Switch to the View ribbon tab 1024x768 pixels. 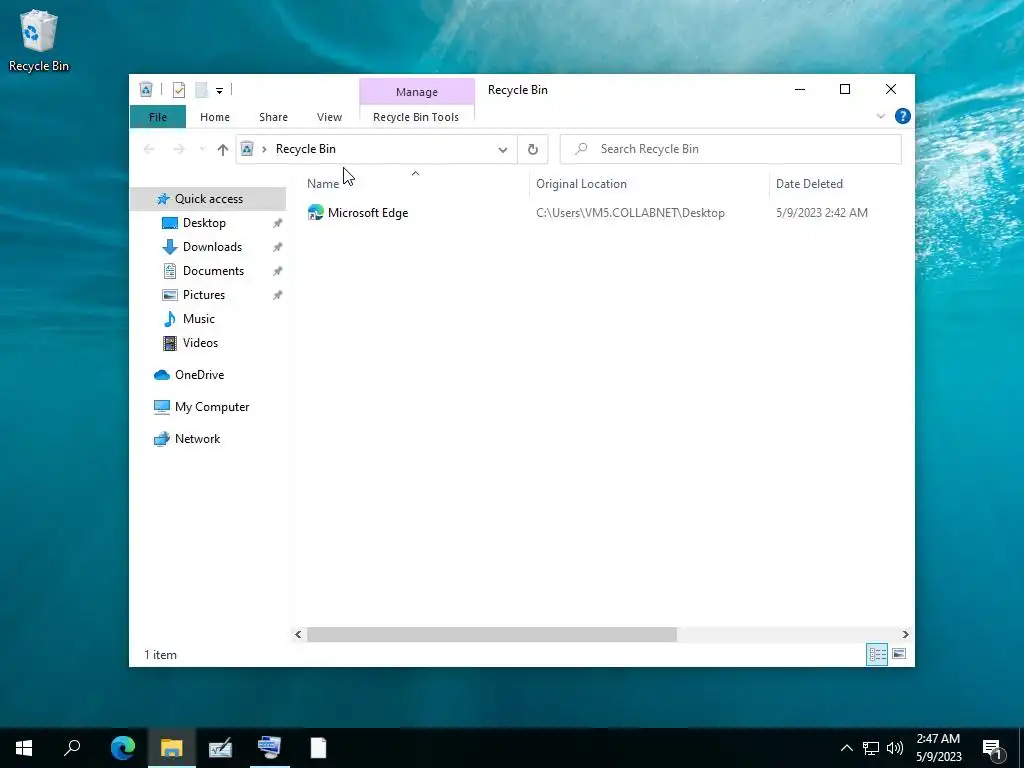[x=329, y=117]
